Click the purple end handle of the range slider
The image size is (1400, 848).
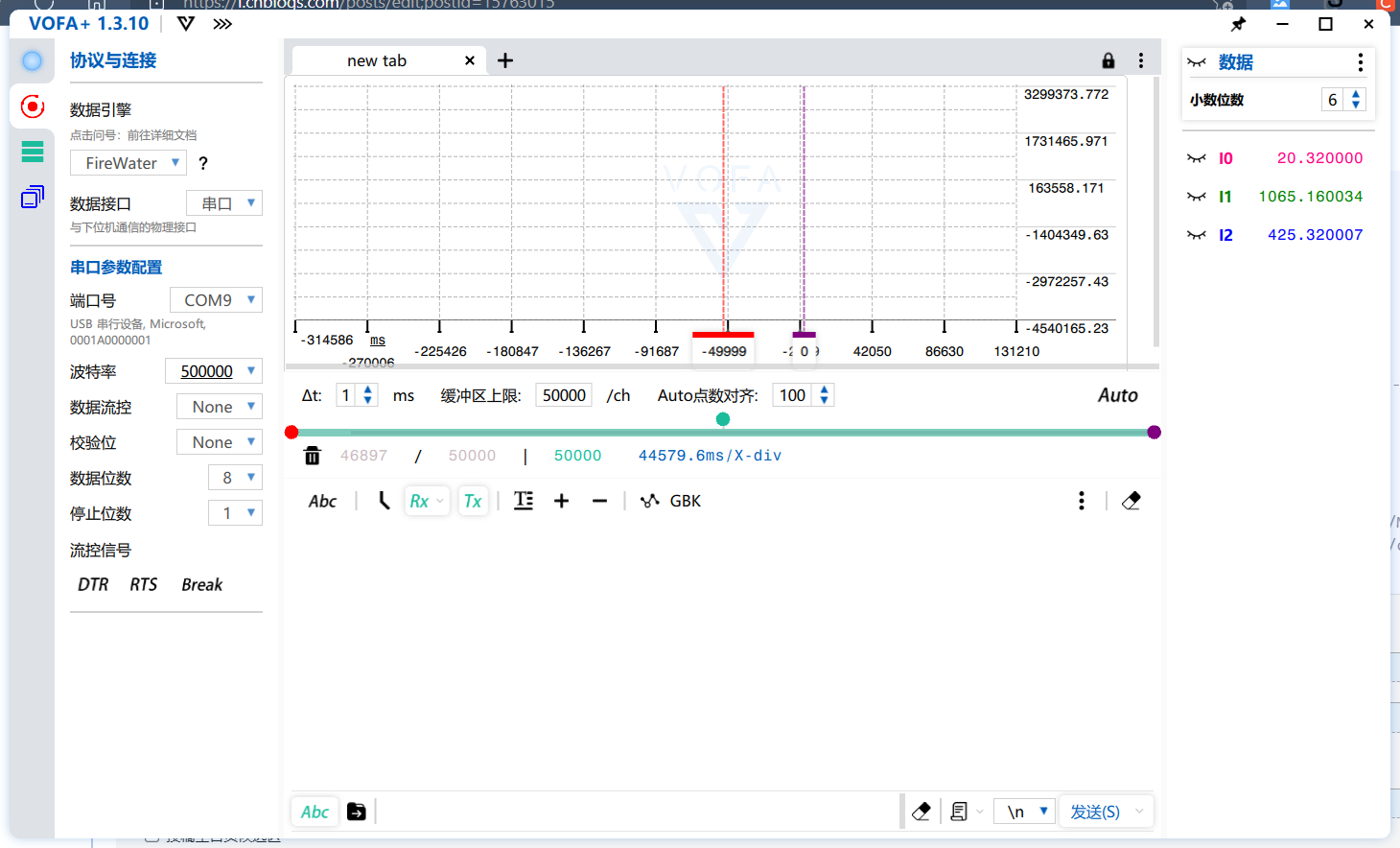(x=1155, y=433)
